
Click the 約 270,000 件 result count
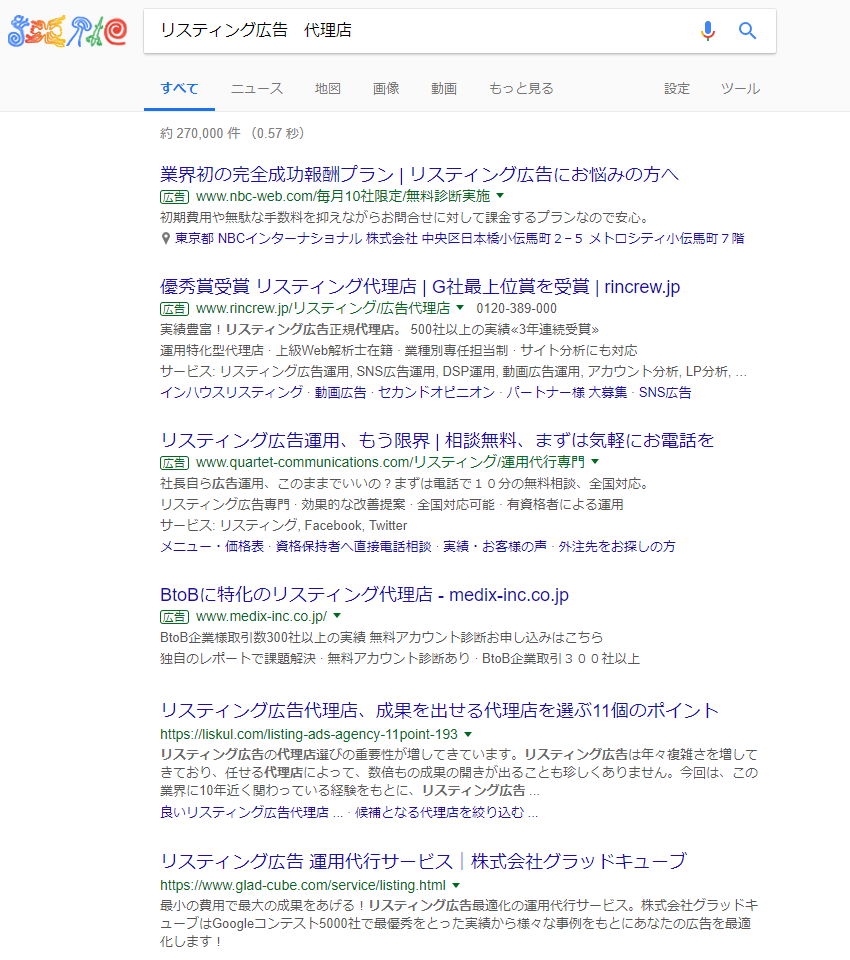(200, 133)
